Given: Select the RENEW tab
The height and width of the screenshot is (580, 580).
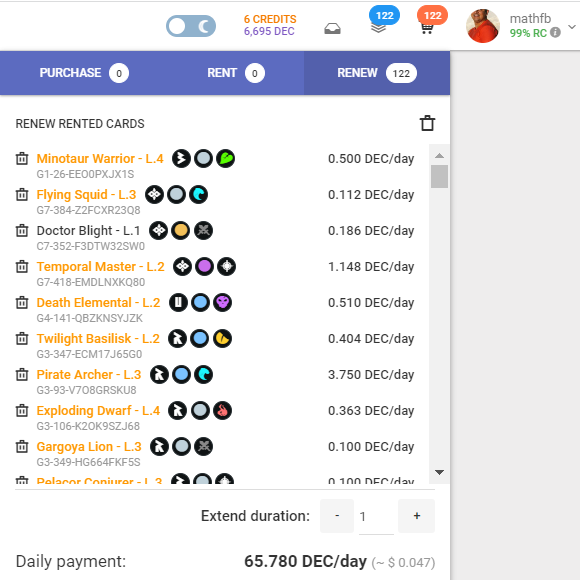Looking at the screenshot, I should tap(377, 73).
